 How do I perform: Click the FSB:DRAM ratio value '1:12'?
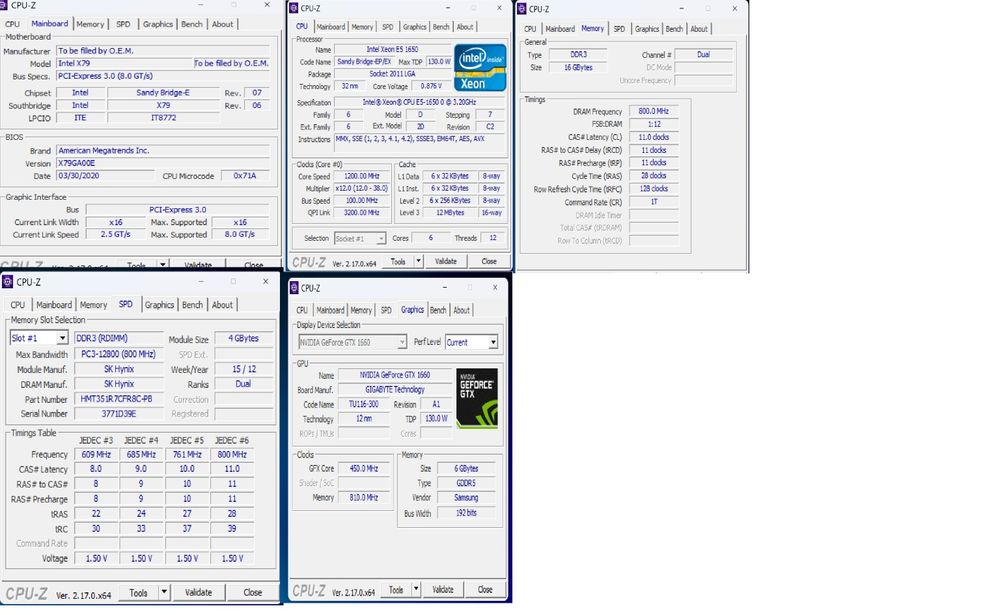click(x=654, y=124)
